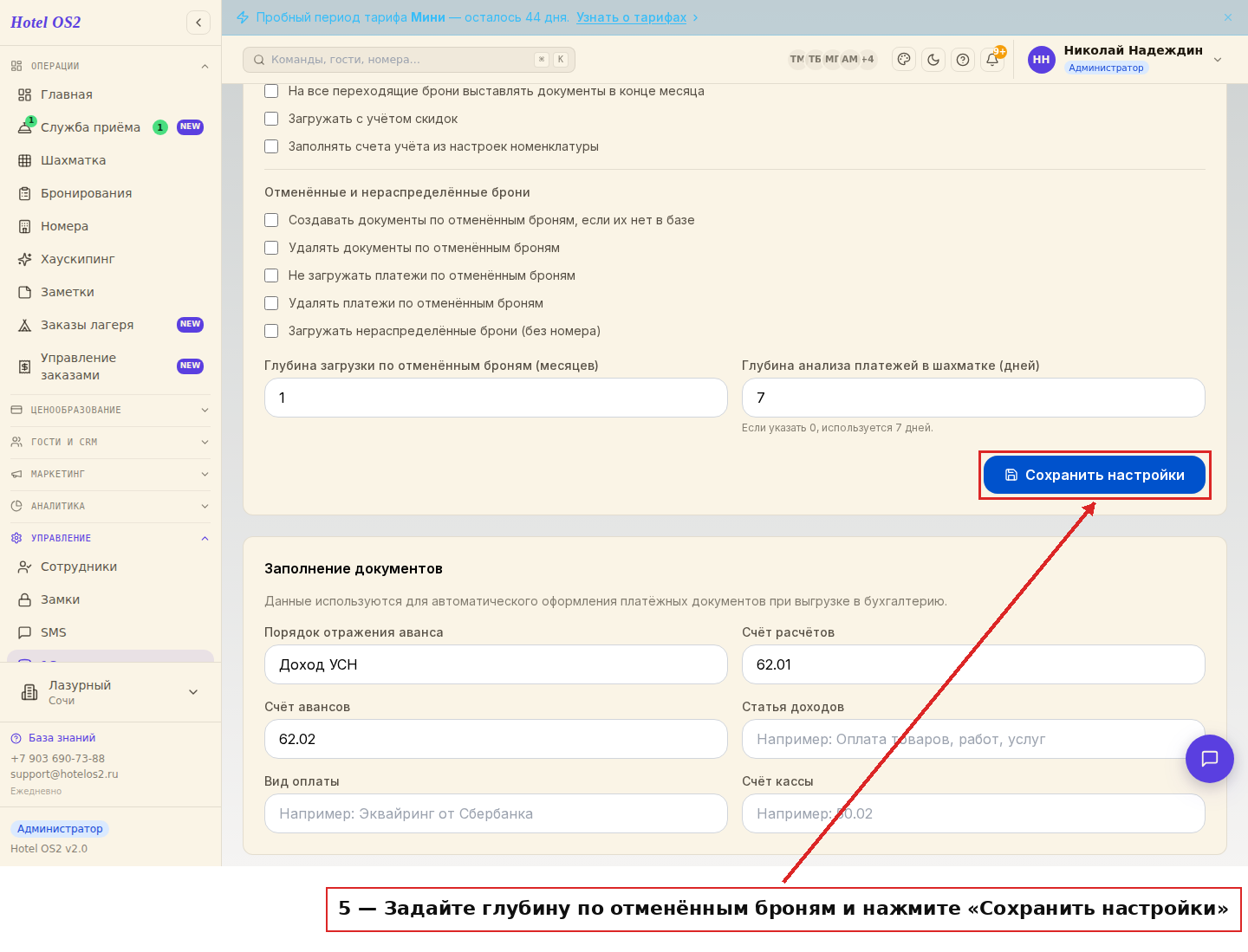Open the chat support floating button
1248x952 pixels.
pos(1210,759)
